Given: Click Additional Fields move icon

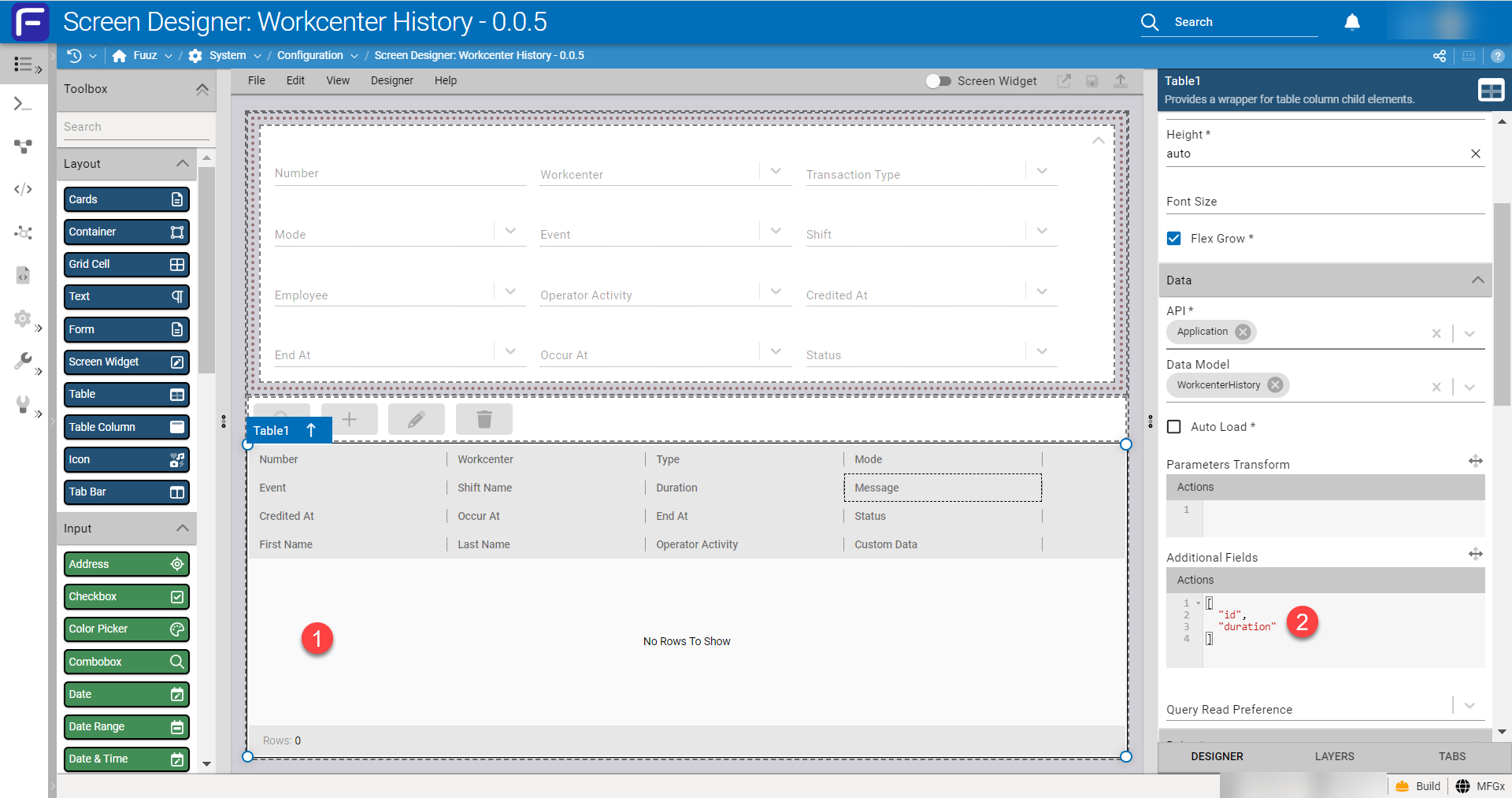Looking at the screenshot, I should (1476, 555).
